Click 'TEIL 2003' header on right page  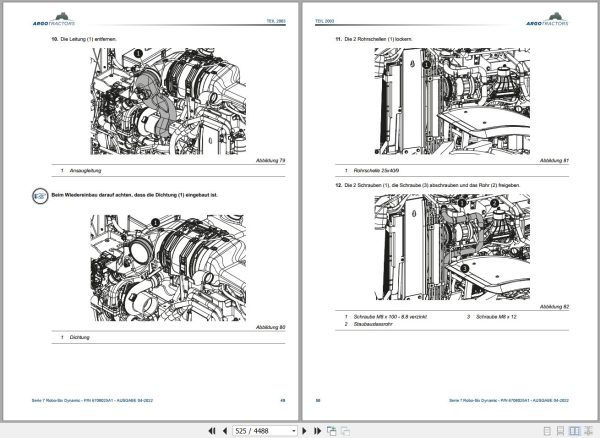[x=324, y=21]
